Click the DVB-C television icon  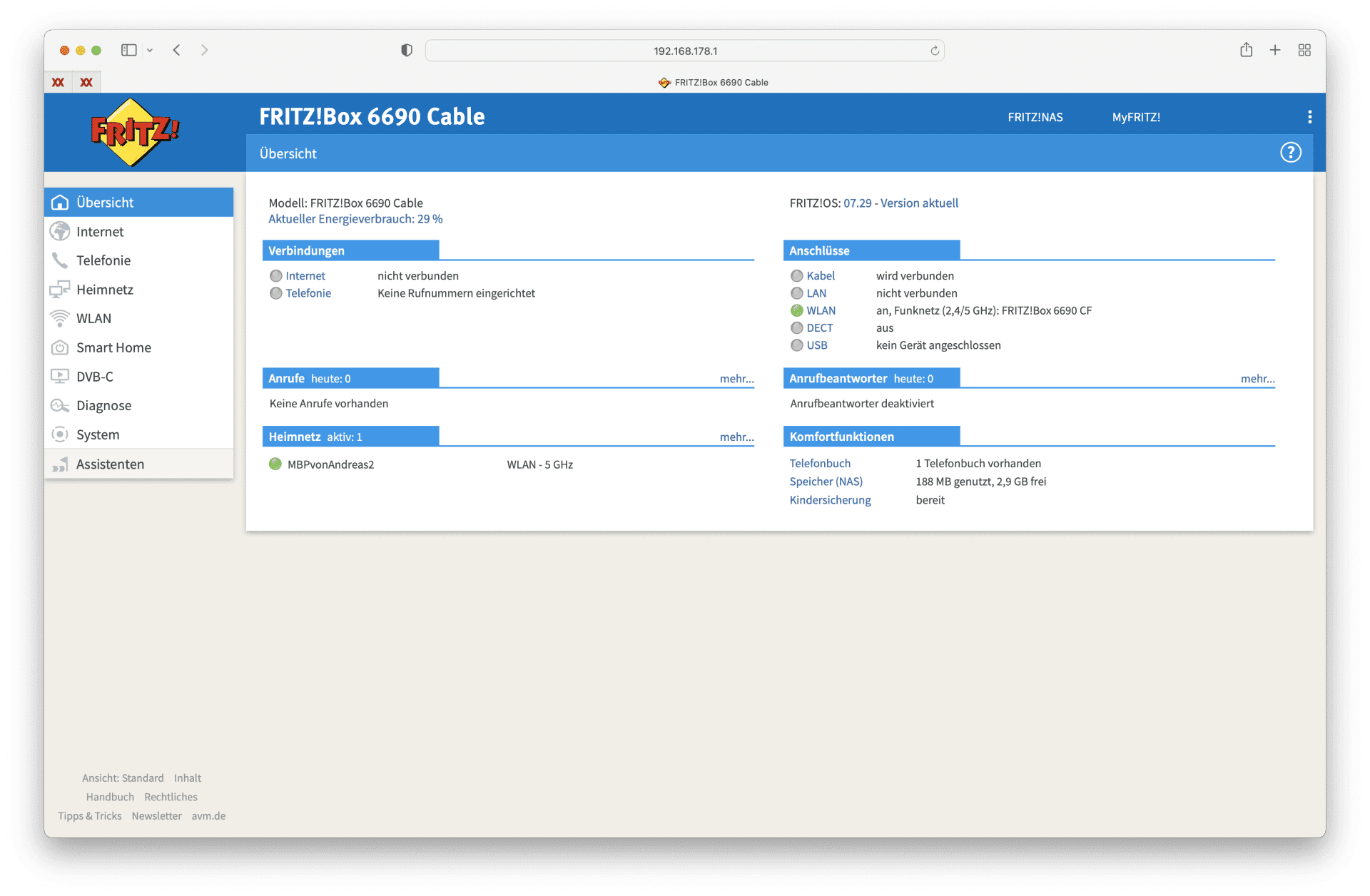coord(60,376)
